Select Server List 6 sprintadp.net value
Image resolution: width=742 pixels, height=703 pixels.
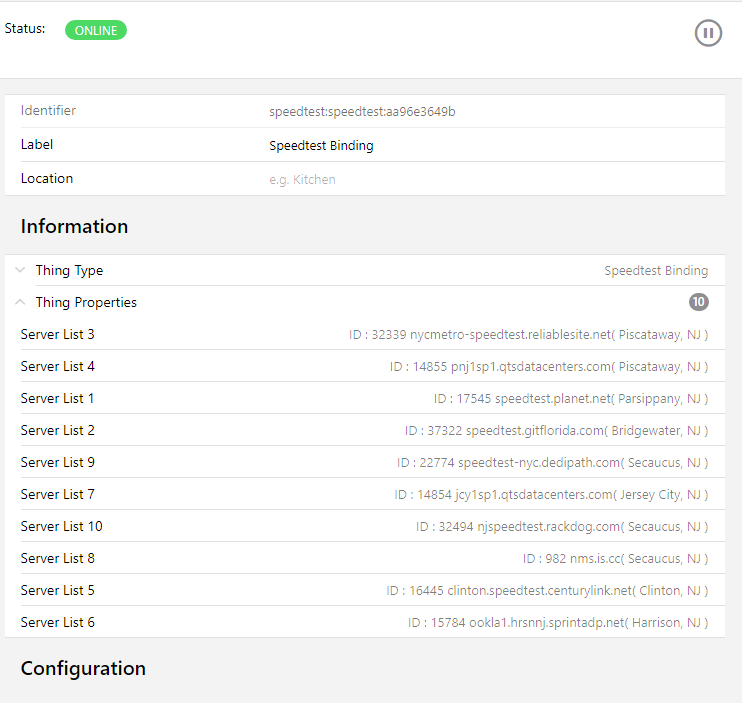click(x=557, y=622)
